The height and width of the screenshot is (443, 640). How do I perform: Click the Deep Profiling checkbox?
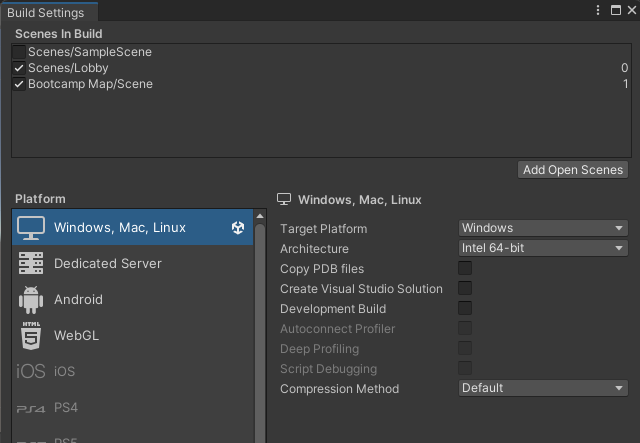click(465, 348)
